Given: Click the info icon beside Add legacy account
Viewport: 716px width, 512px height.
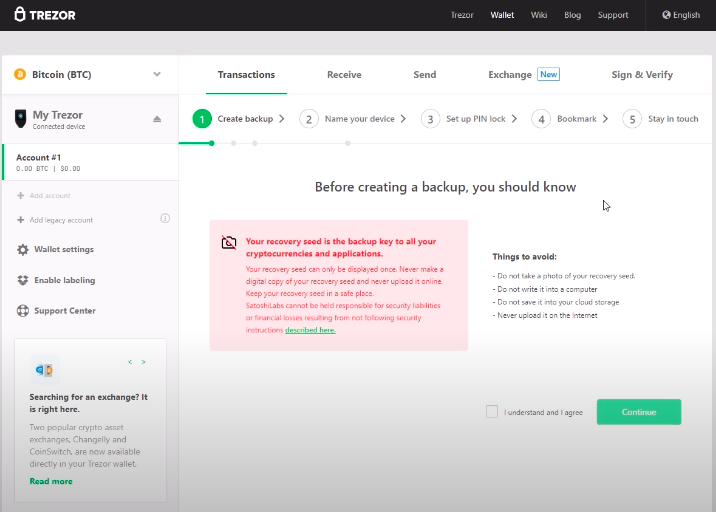Looking at the screenshot, I should point(165,218).
